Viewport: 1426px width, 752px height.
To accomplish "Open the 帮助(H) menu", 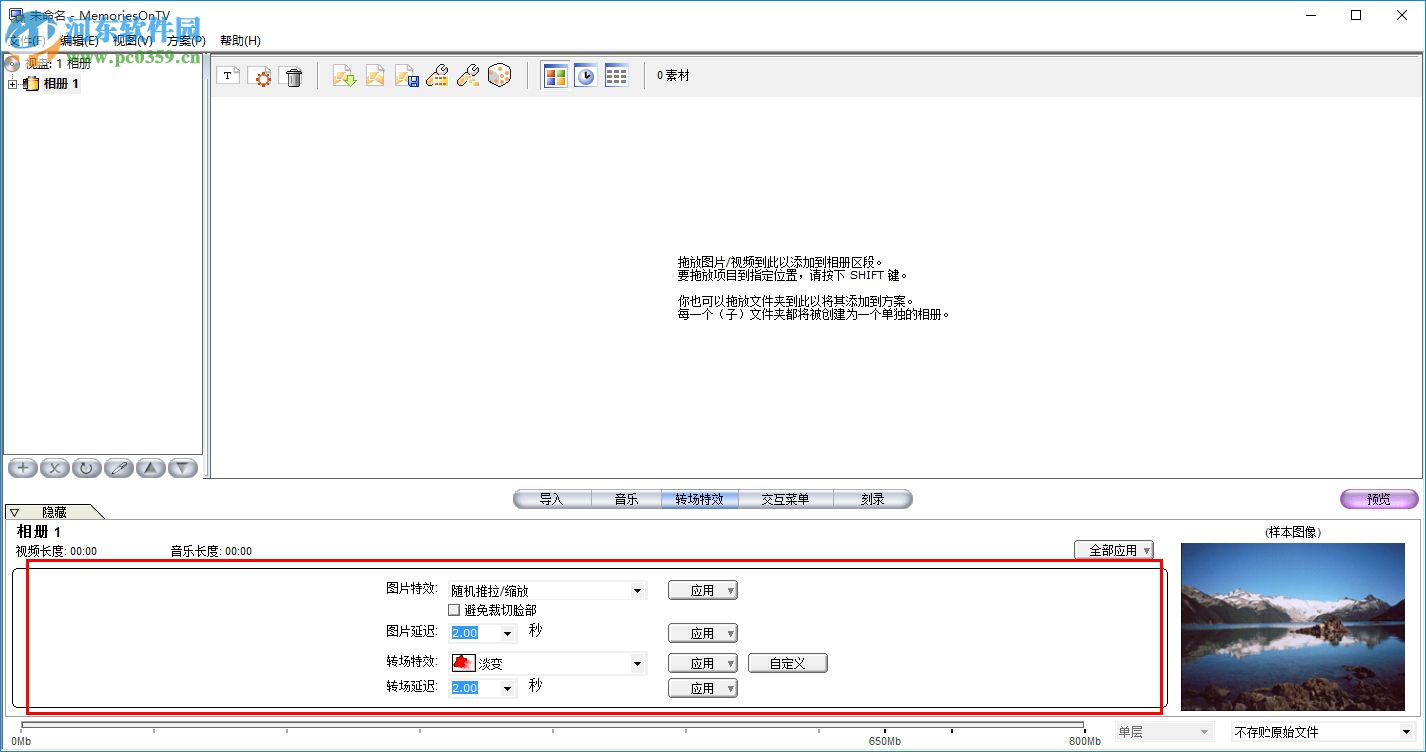I will coord(240,41).
